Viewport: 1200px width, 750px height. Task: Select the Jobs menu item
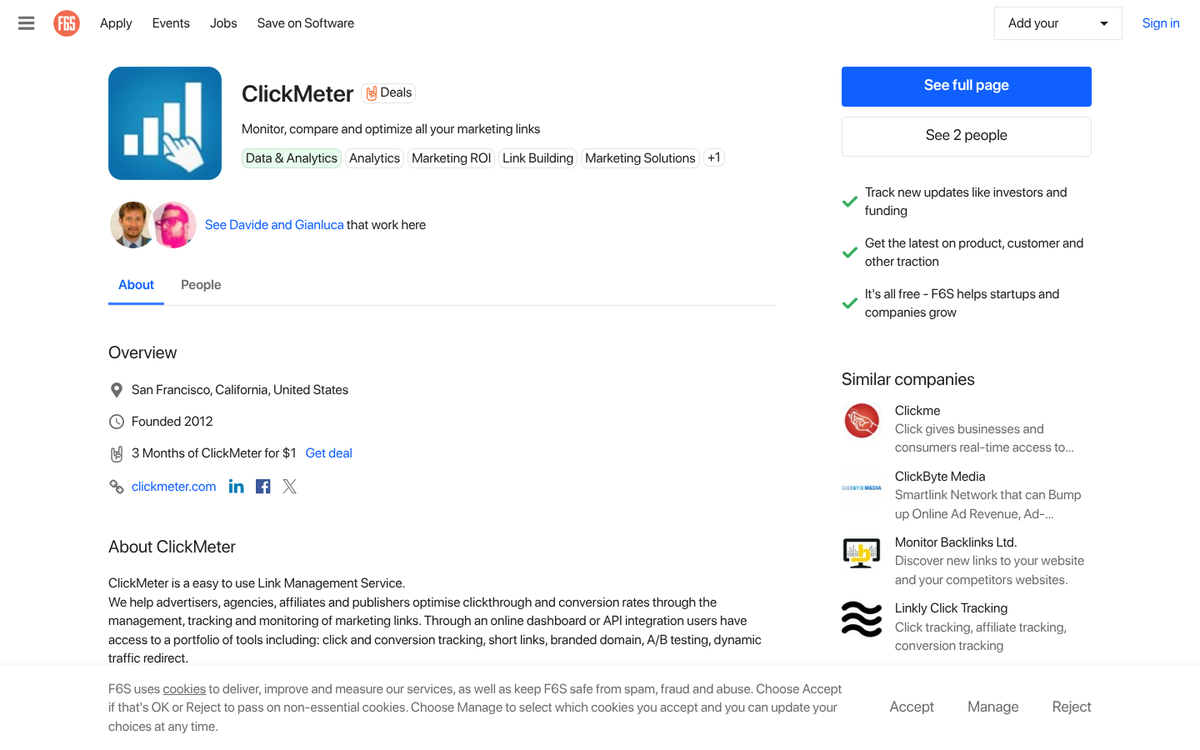point(223,23)
